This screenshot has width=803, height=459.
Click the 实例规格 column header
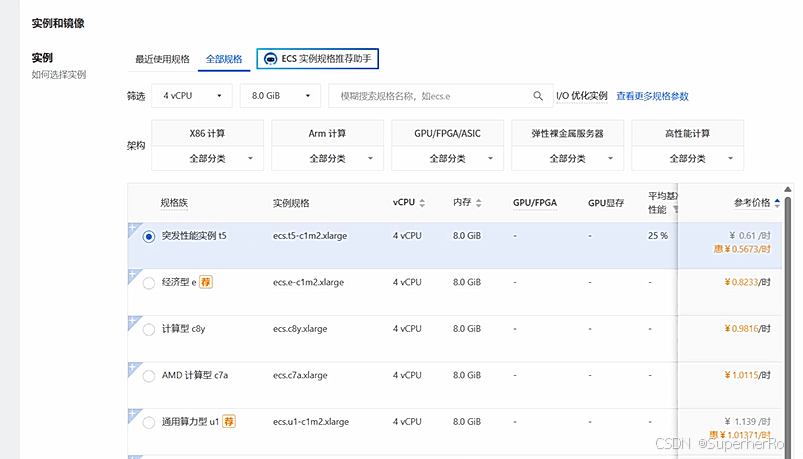291,203
